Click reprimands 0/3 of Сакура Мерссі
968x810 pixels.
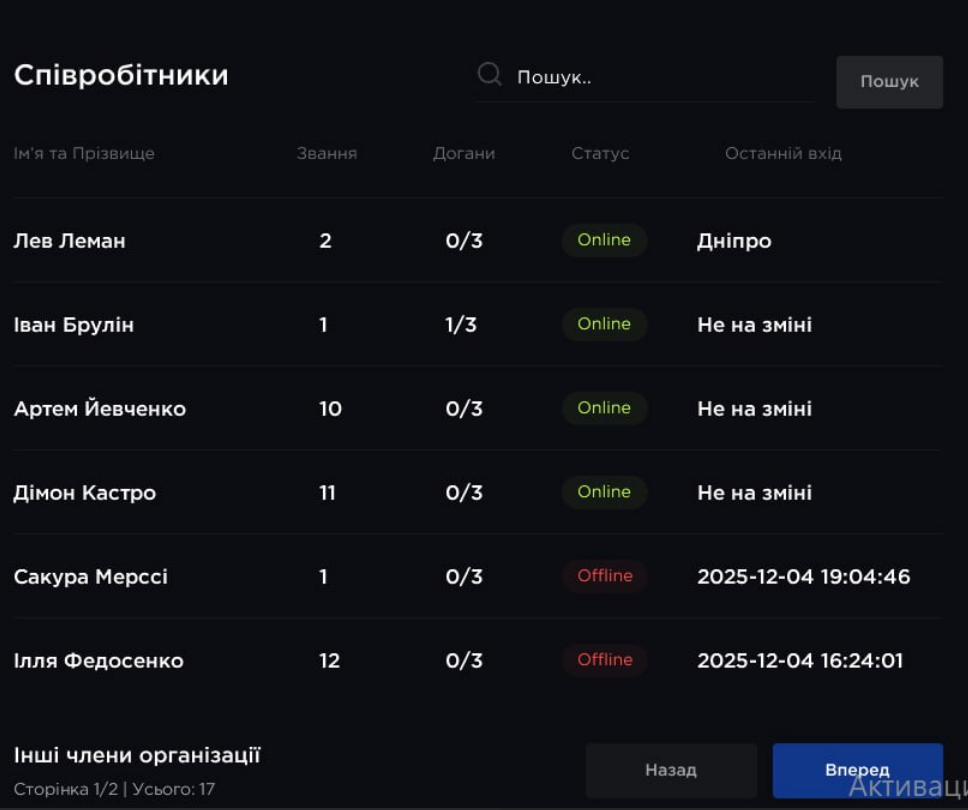click(x=464, y=577)
